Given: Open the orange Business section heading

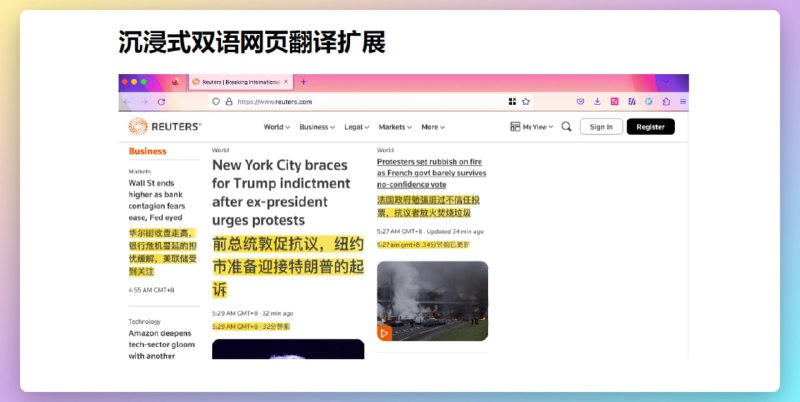Looking at the screenshot, I should (147, 151).
